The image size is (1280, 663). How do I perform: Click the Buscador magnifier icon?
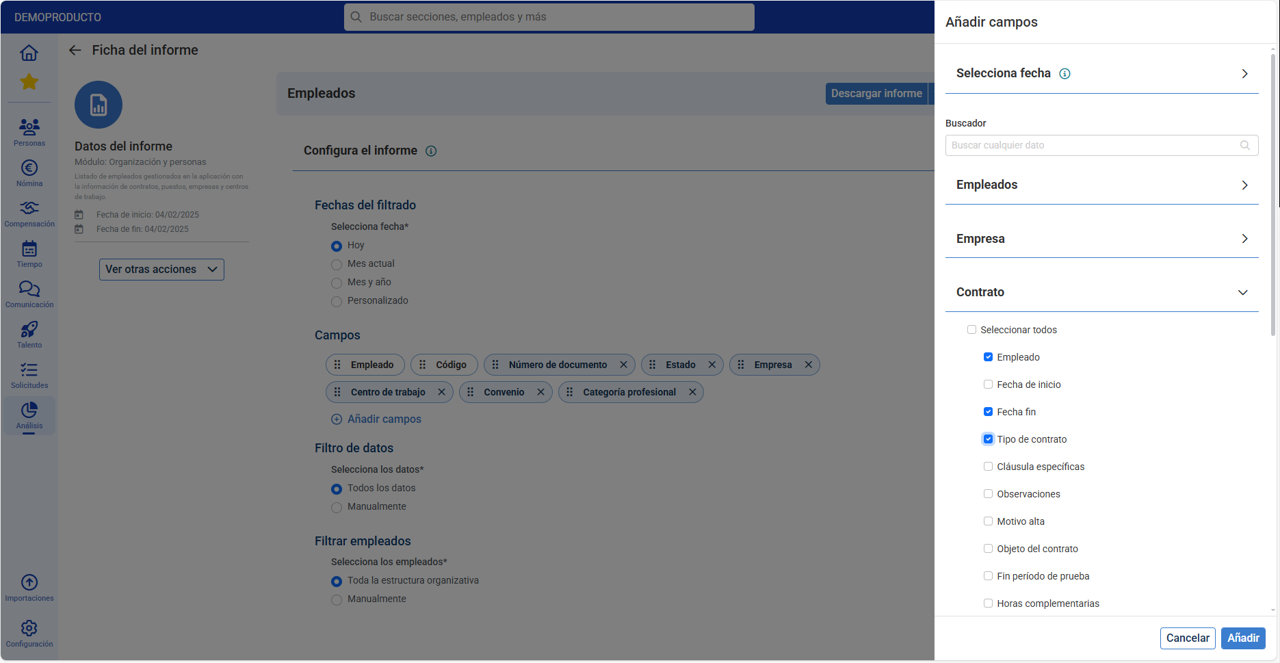(1245, 145)
